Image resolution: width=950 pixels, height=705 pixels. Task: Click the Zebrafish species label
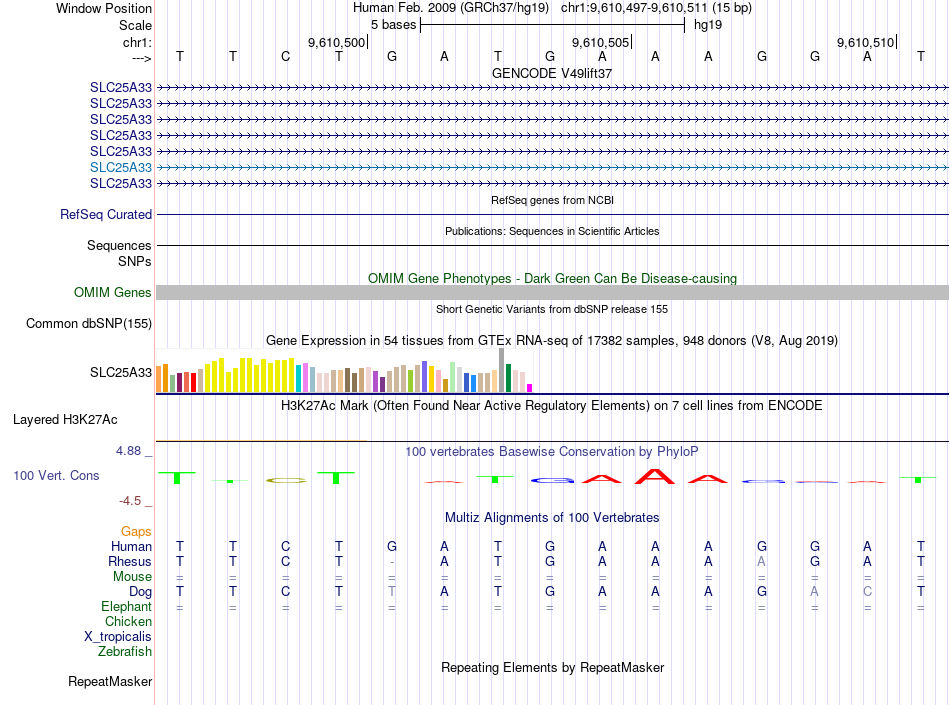pyautogui.click(x=125, y=652)
